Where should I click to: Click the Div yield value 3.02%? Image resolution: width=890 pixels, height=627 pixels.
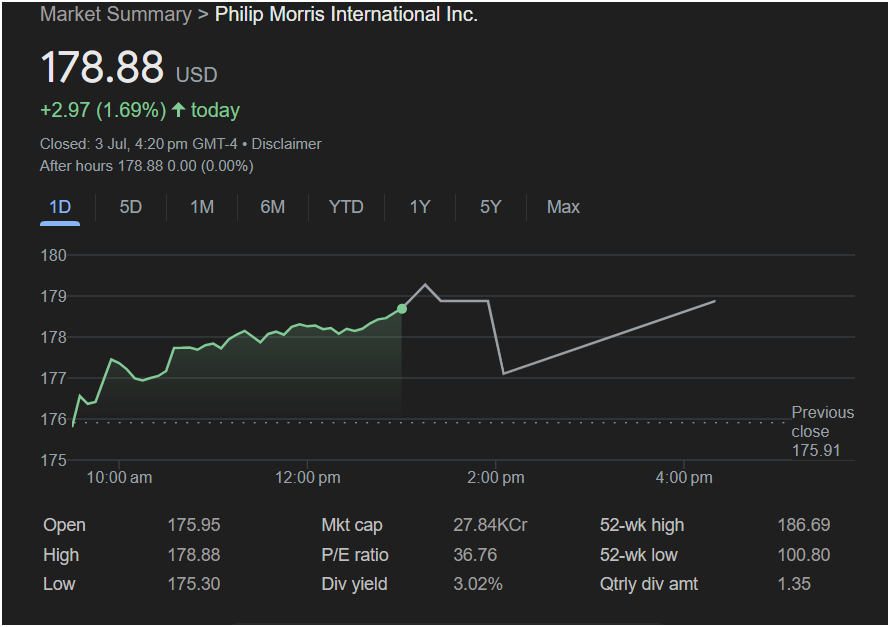[x=478, y=584]
